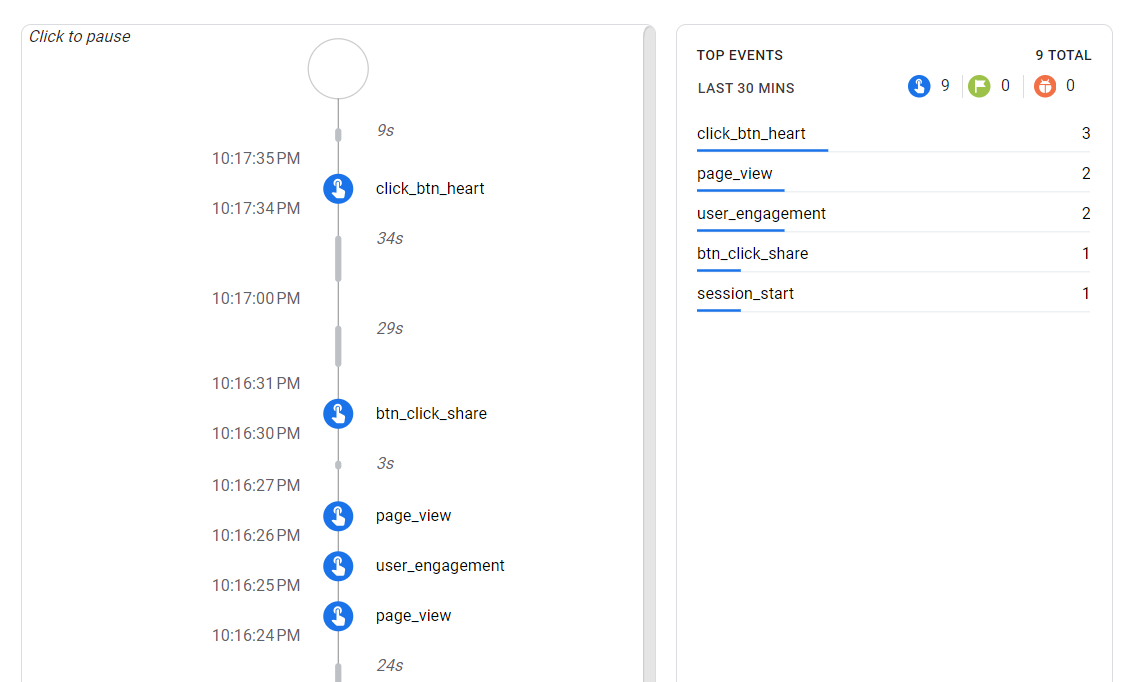
Task: Click the 'Click to pause' text
Action: coord(80,37)
